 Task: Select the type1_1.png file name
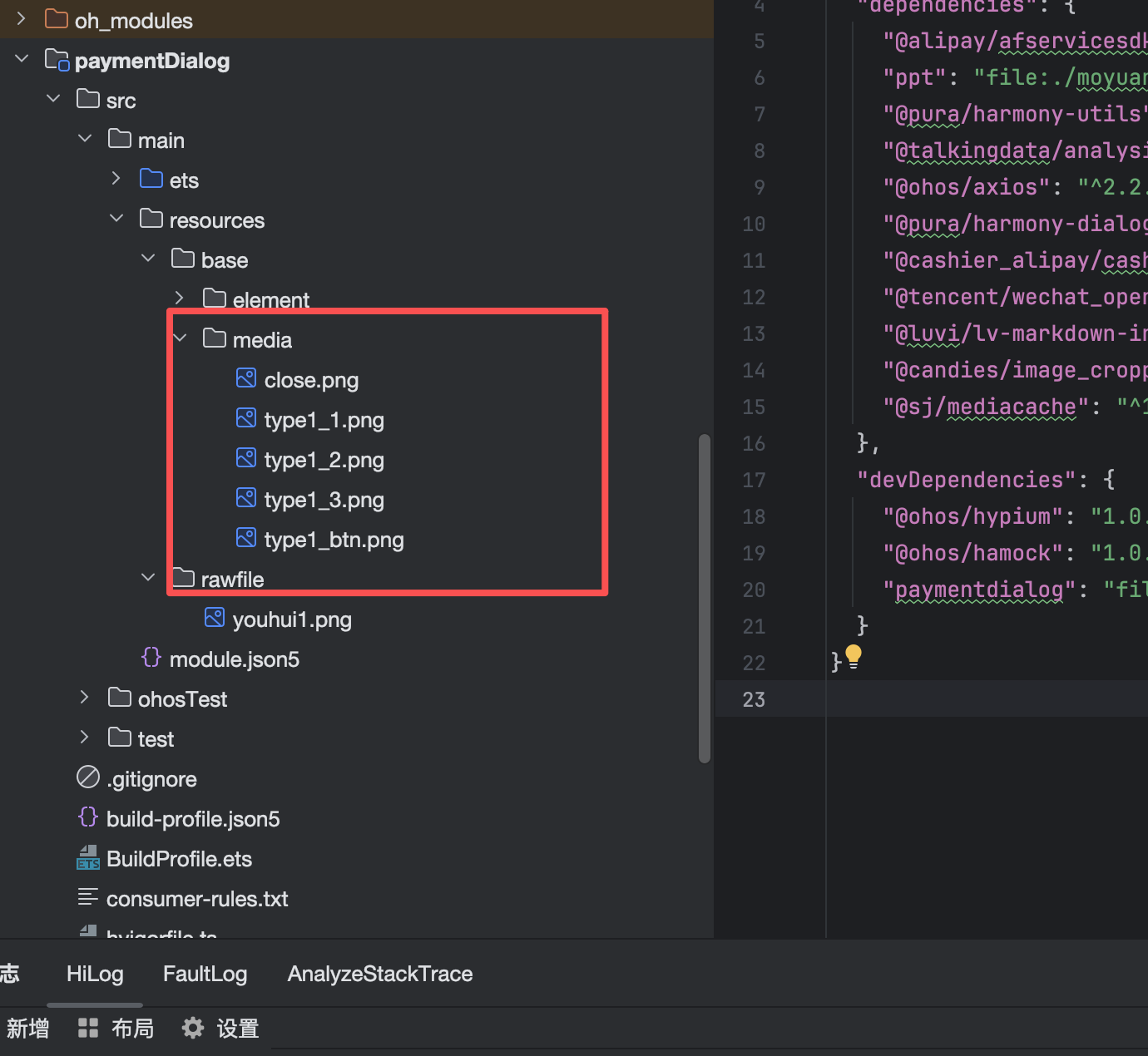pos(324,420)
